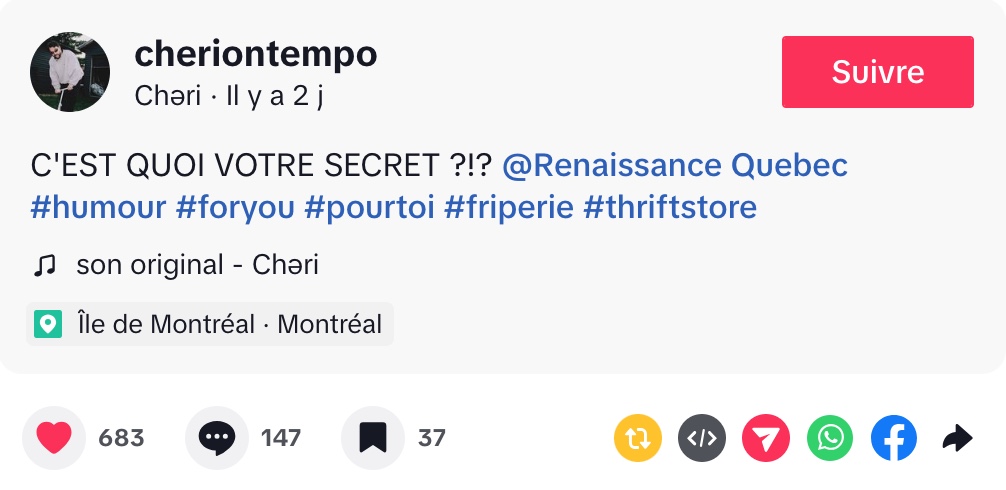Like the video with the heart icon
The image size is (1006, 490).
click(x=54, y=438)
